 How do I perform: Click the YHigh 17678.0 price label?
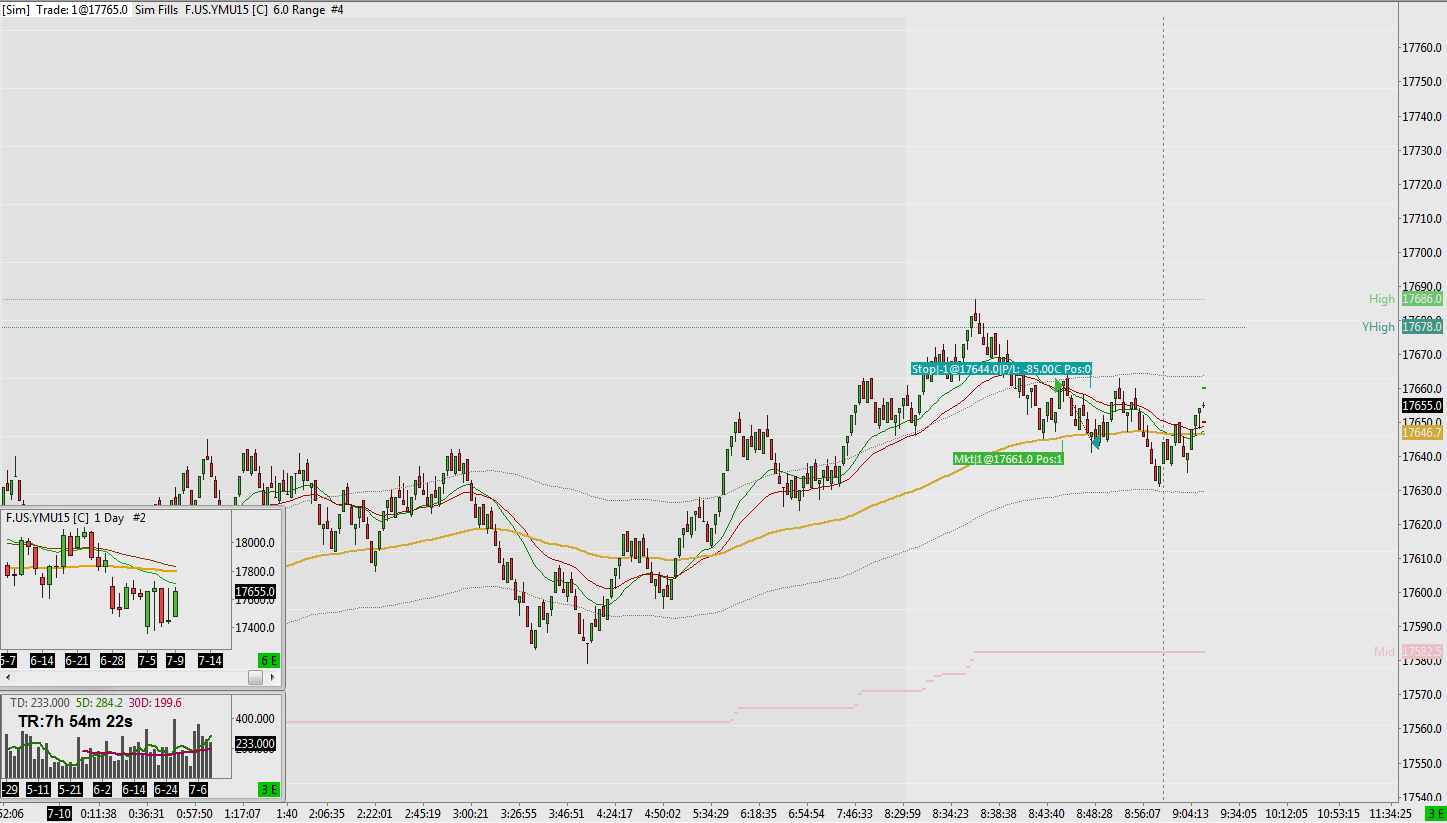[x=1421, y=327]
